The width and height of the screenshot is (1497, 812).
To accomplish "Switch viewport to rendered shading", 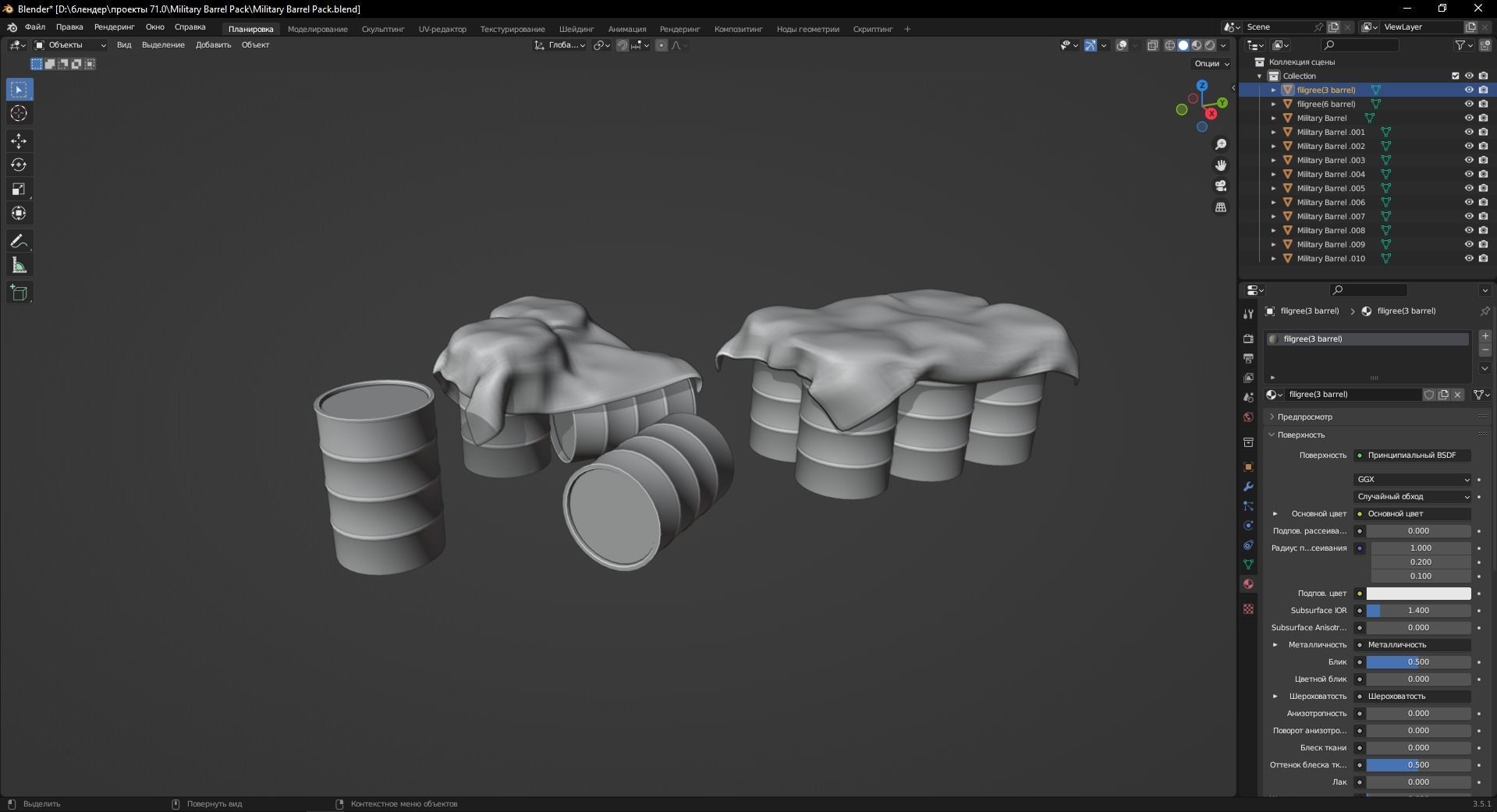I will pyautogui.click(x=1210, y=45).
